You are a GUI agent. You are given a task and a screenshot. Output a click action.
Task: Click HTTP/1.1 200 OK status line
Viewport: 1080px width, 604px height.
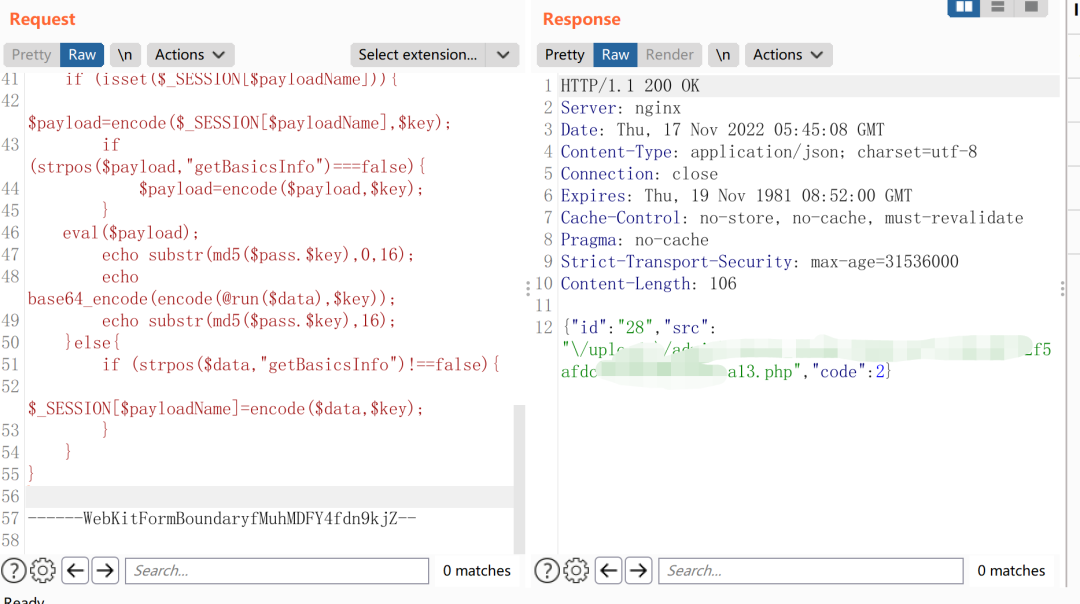pyautogui.click(x=630, y=85)
